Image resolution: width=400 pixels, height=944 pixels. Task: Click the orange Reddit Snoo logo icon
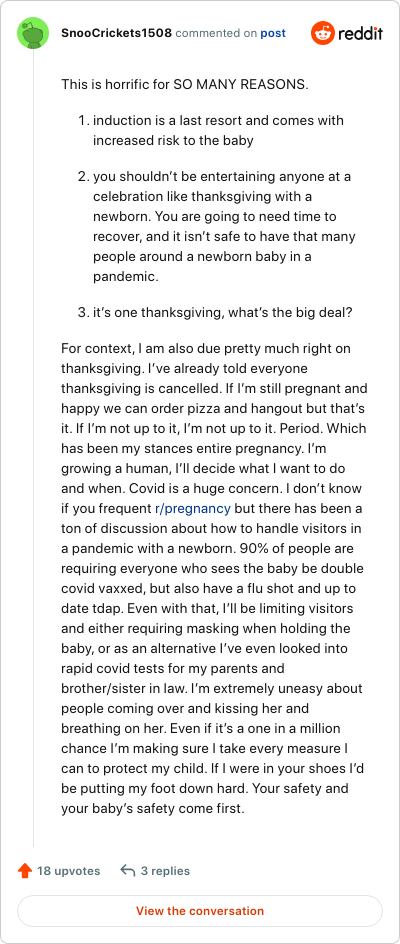[322, 34]
